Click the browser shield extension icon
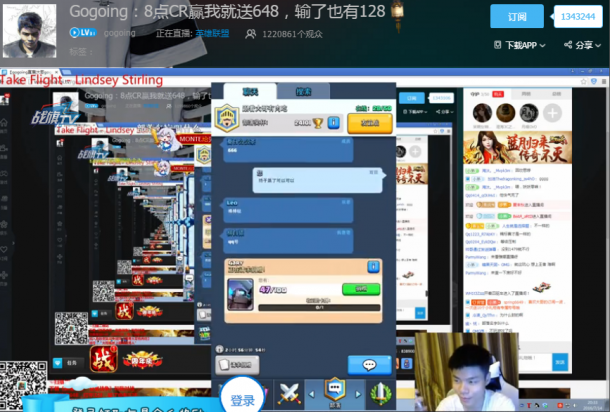The width and height of the screenshot is (610, 412). pos(594,81)
